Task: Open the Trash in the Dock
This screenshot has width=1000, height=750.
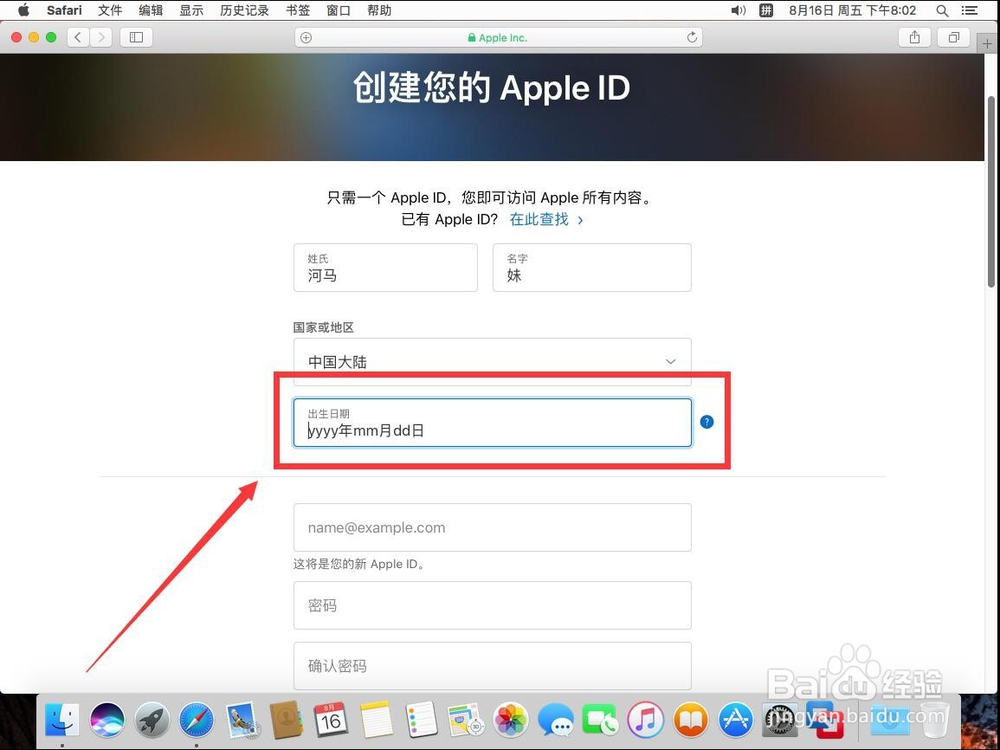Action: (x=935, y=721)
